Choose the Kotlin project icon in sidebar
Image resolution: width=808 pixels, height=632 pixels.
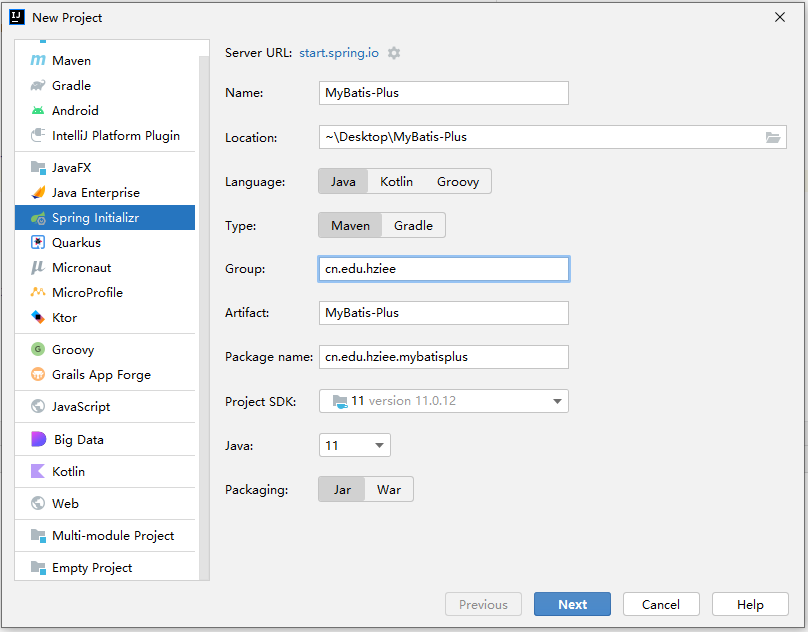(38, 471)
